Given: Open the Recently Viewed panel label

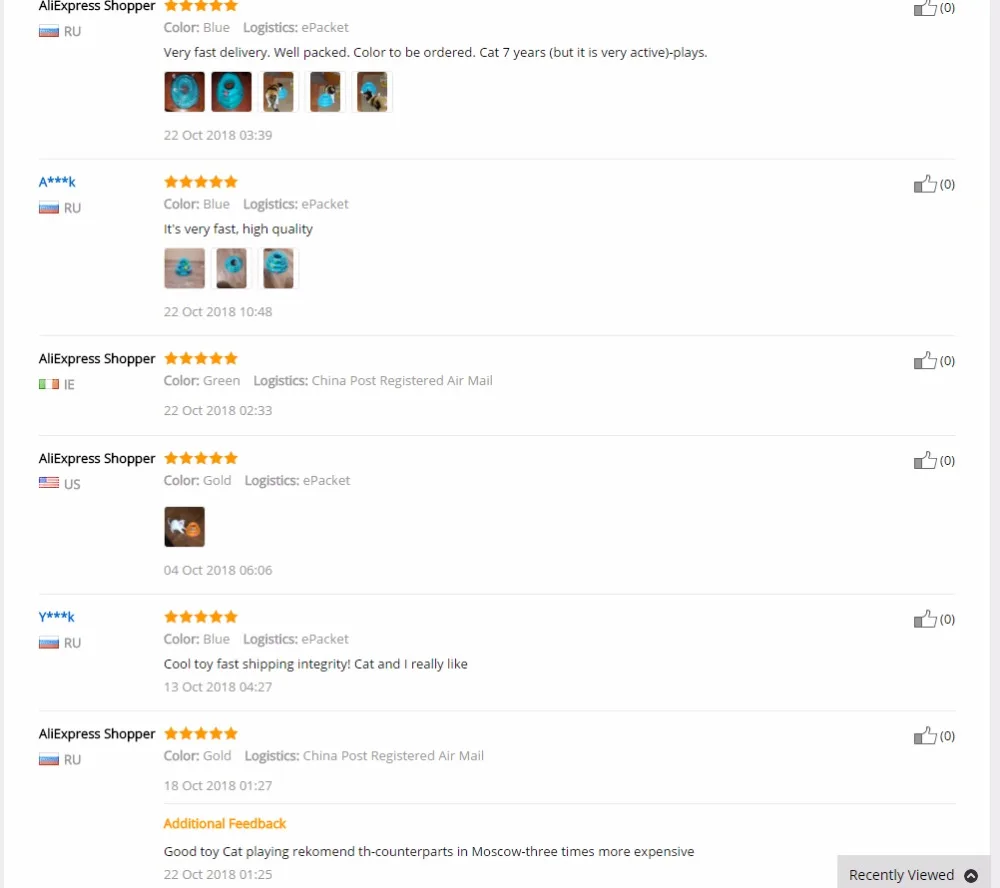Looking at the screenshot, I should click(901, 875).
